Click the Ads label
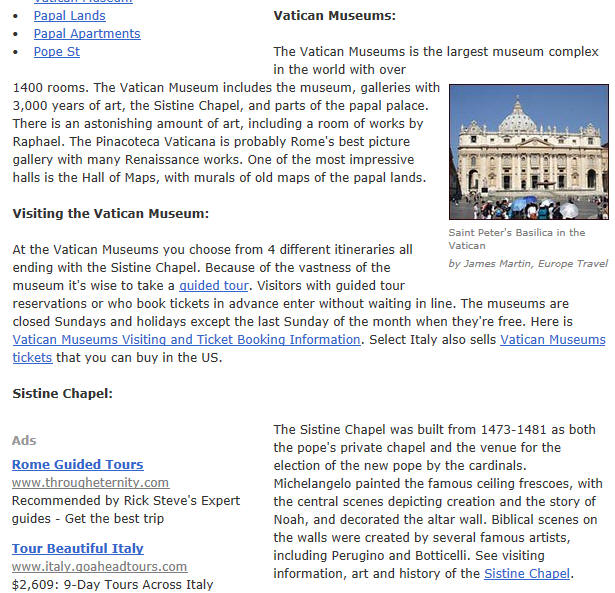The image size is (615, 593). tap(24, 440)
